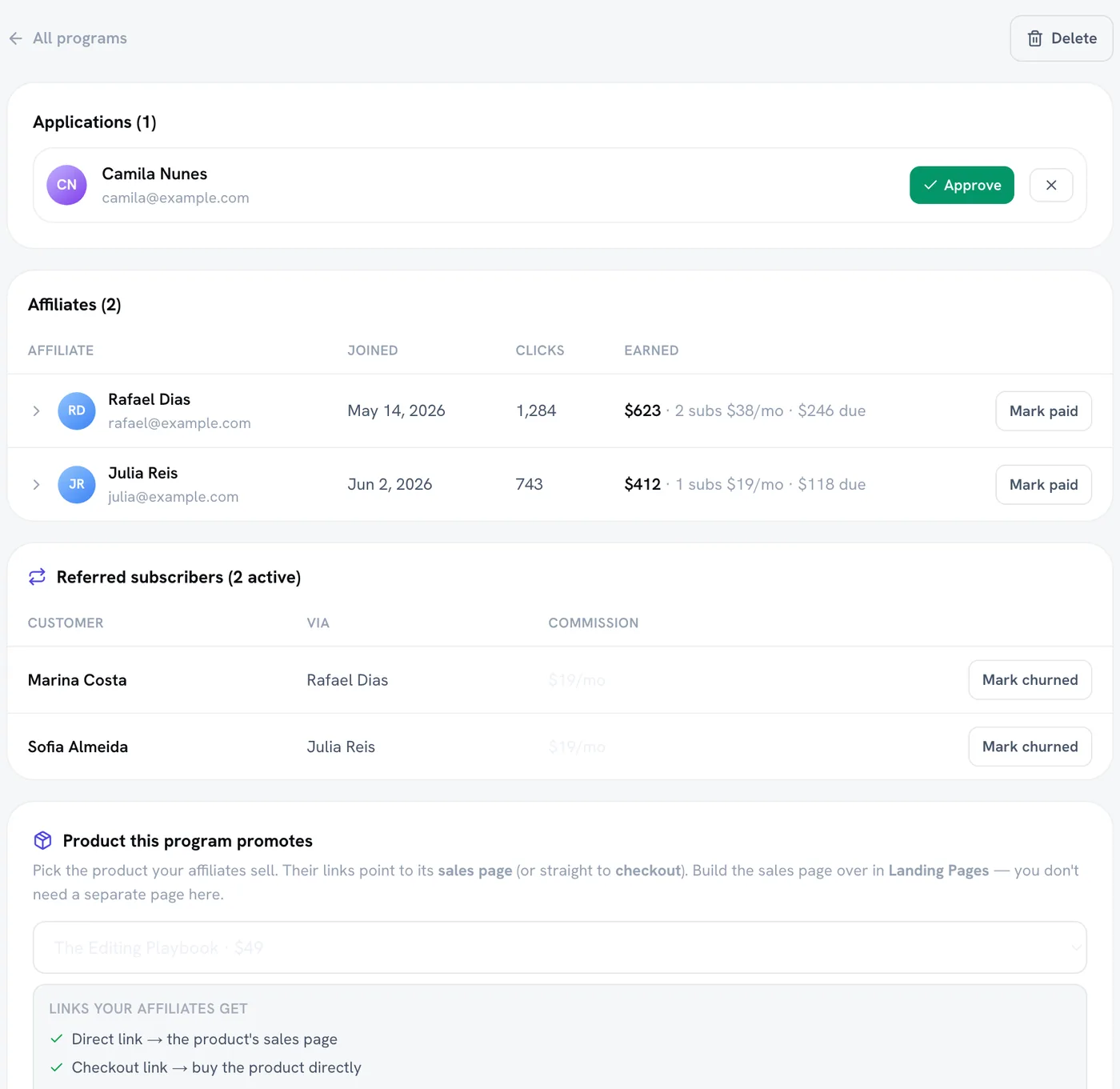Click the EARNED column header
Screen dimensions: 1120x1089
click(651, 350)
